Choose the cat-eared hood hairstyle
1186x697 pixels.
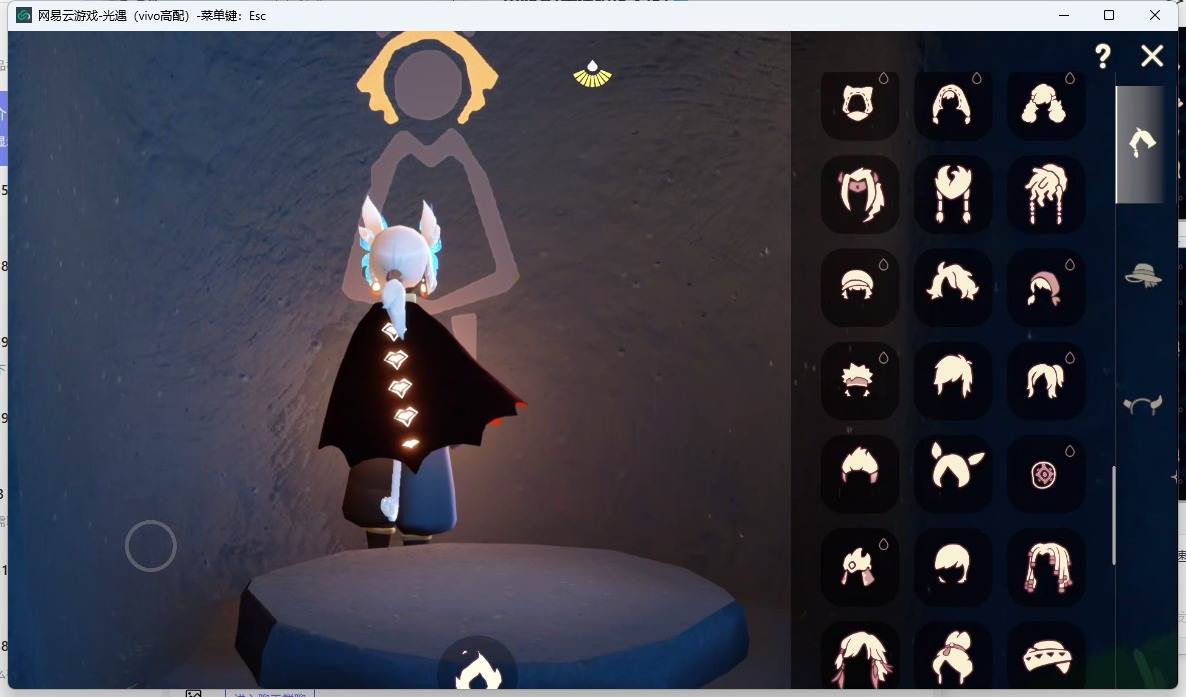click(x=858, y=104)
